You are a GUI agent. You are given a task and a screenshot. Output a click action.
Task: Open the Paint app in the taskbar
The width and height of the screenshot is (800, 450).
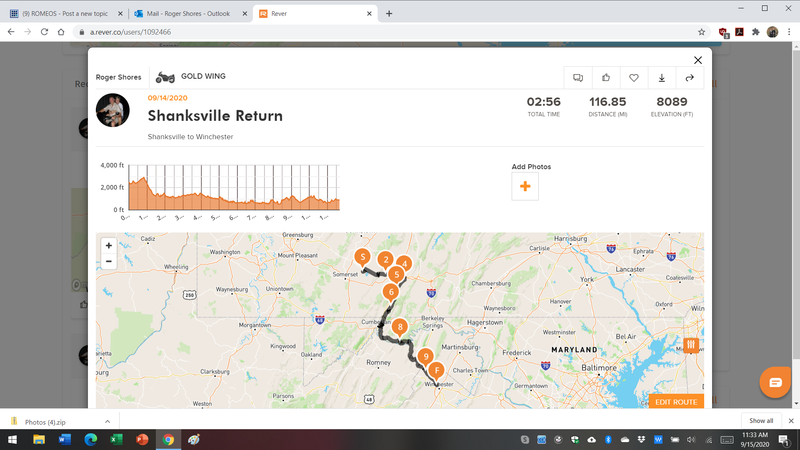click(x=194, y=439)
